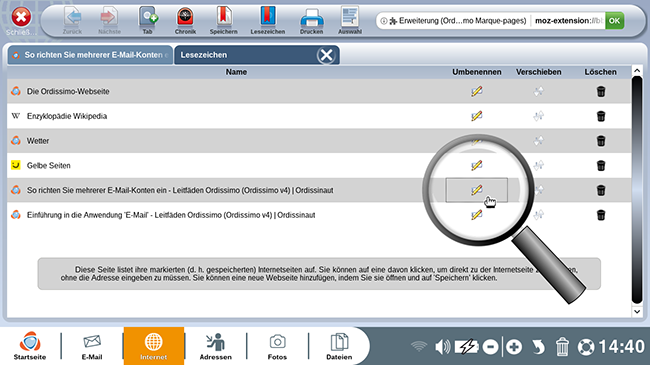Focus the moz-extension address field
The height and width of the screenshot is (365, 650).
point(568,20)
